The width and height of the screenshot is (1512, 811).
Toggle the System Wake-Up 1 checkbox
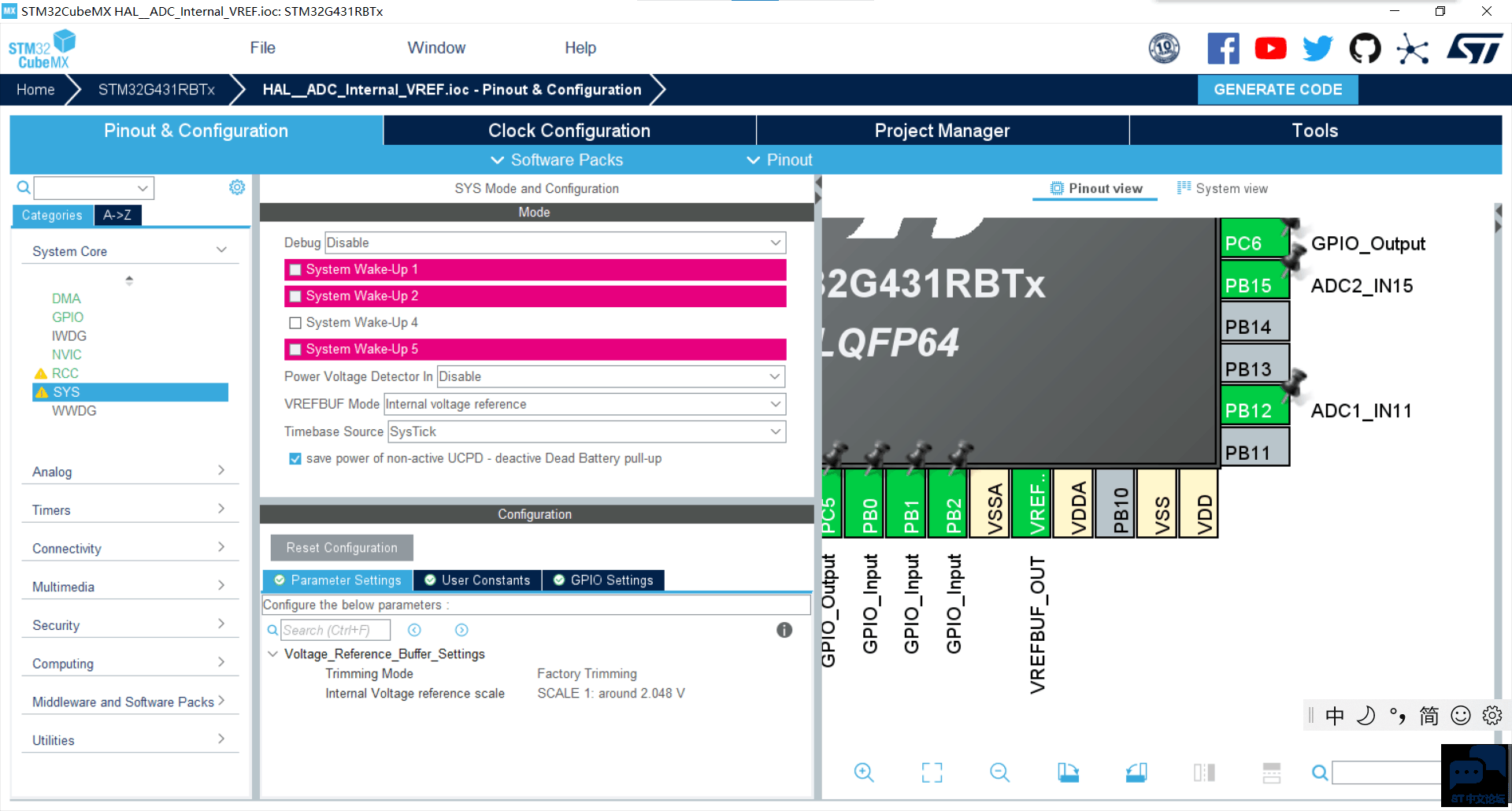pyautogui.click(x=295, y=270)
